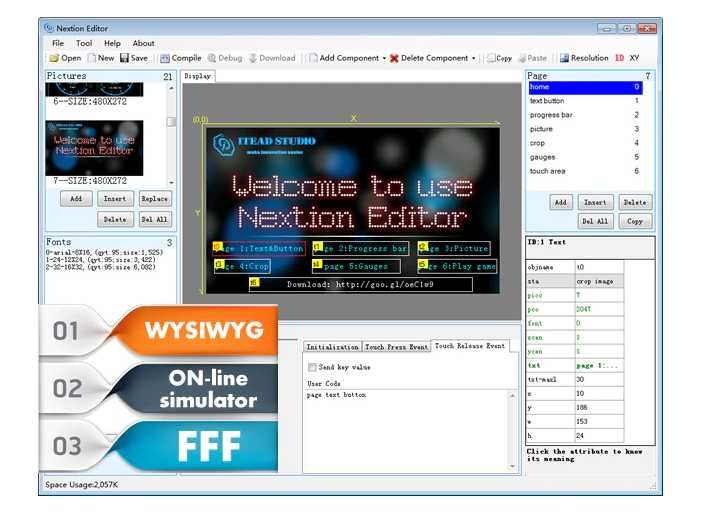The image size is (717, 515).
Task: Compile the project
Action: 181,58
